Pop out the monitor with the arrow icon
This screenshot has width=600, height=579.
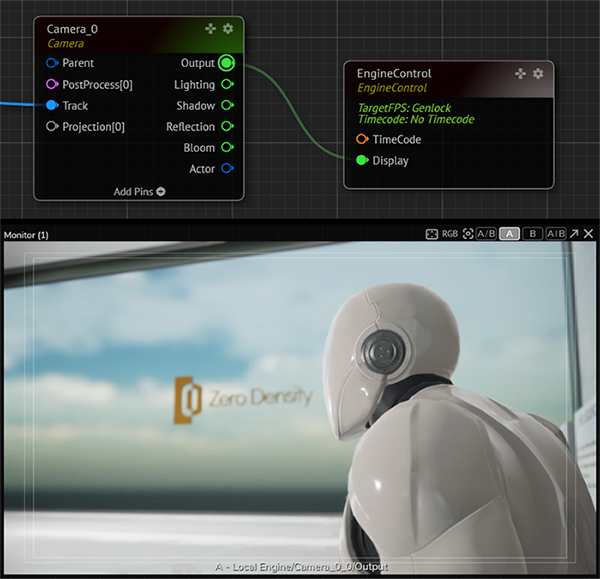574,234
